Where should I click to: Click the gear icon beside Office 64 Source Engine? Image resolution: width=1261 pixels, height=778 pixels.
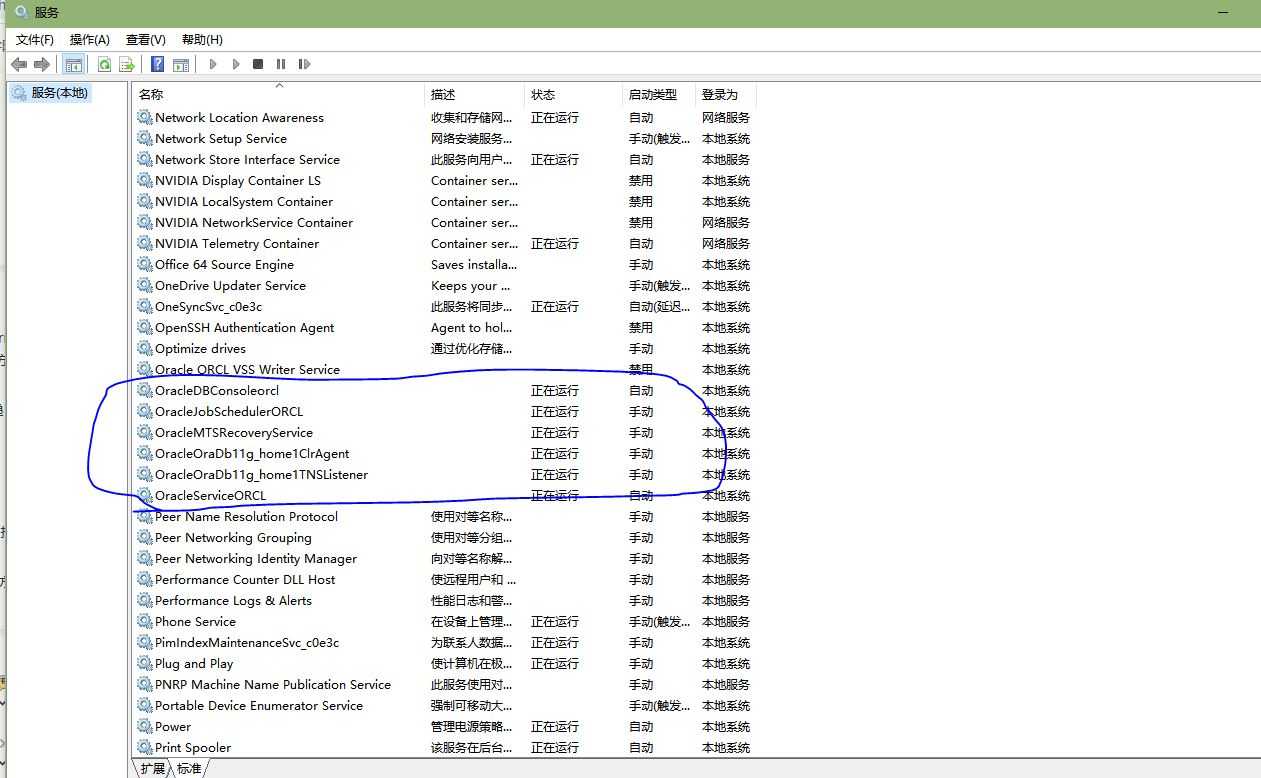[145, 264]
